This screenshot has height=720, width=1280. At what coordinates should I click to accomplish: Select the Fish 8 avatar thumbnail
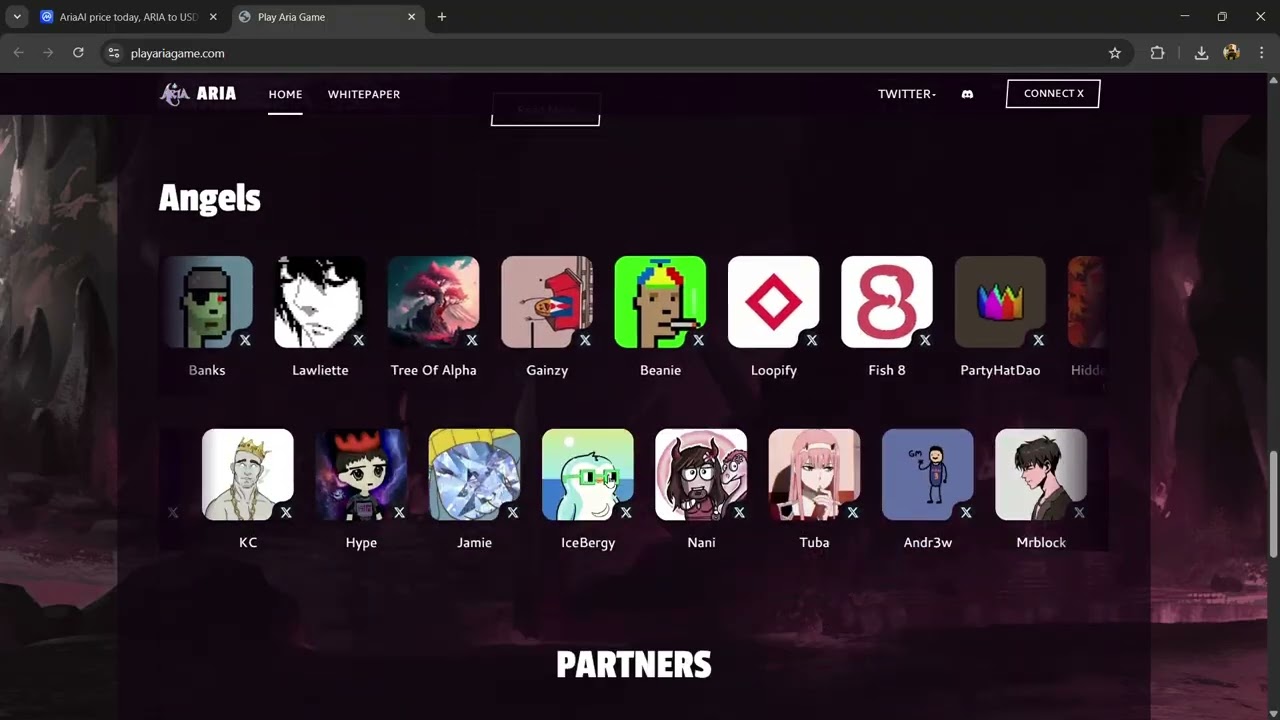887,302
